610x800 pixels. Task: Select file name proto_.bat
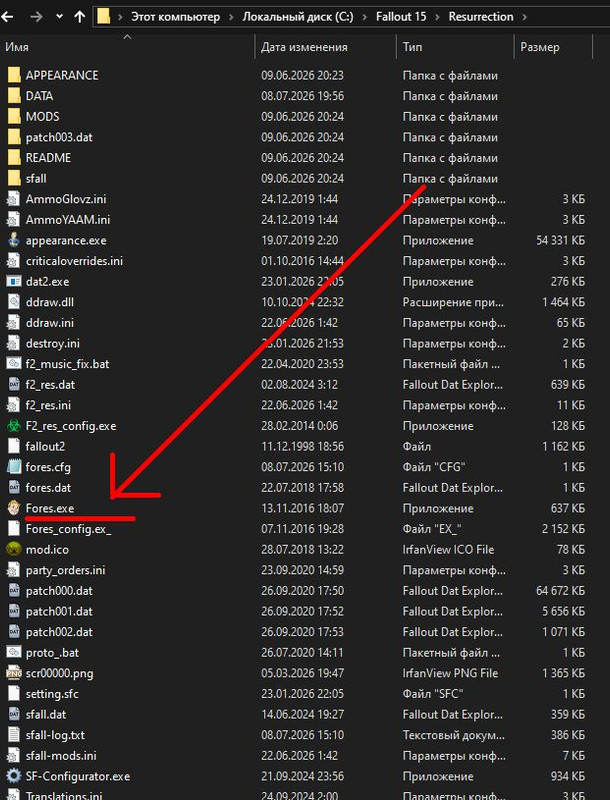[53, 653]
